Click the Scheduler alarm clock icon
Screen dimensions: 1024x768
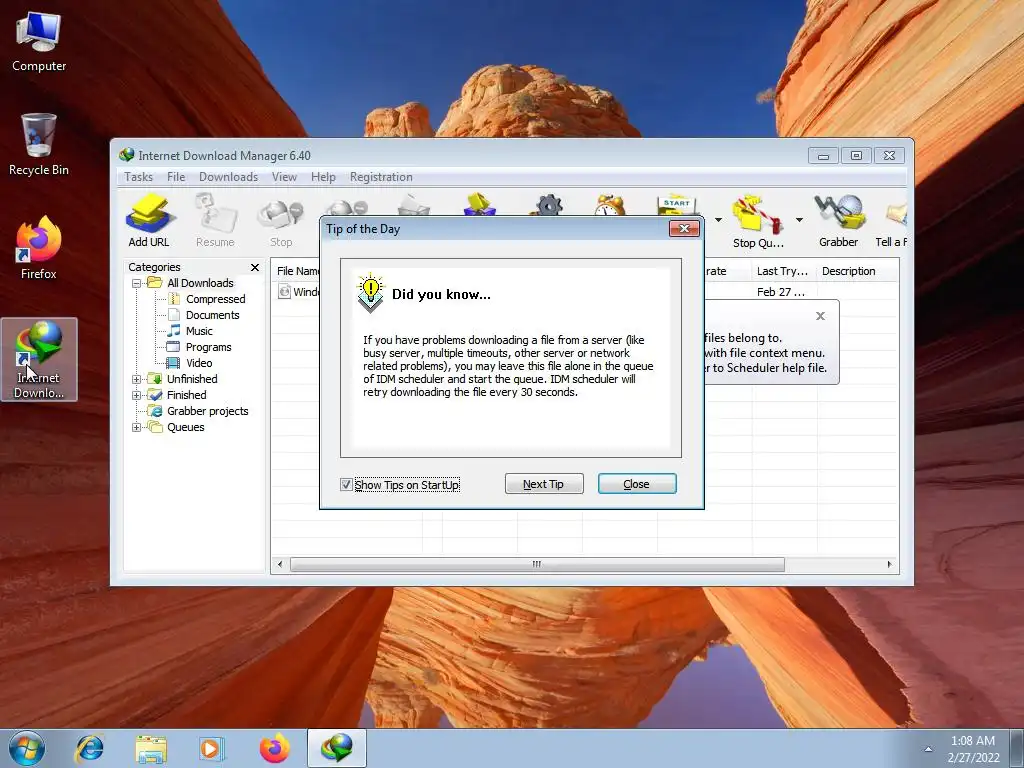610,205
